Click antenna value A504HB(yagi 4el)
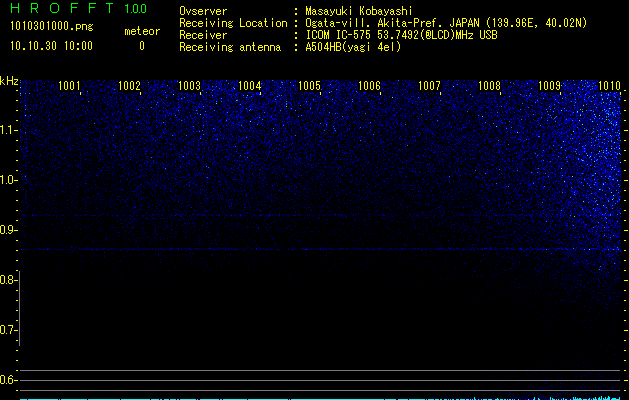 (x=353, y=47)
